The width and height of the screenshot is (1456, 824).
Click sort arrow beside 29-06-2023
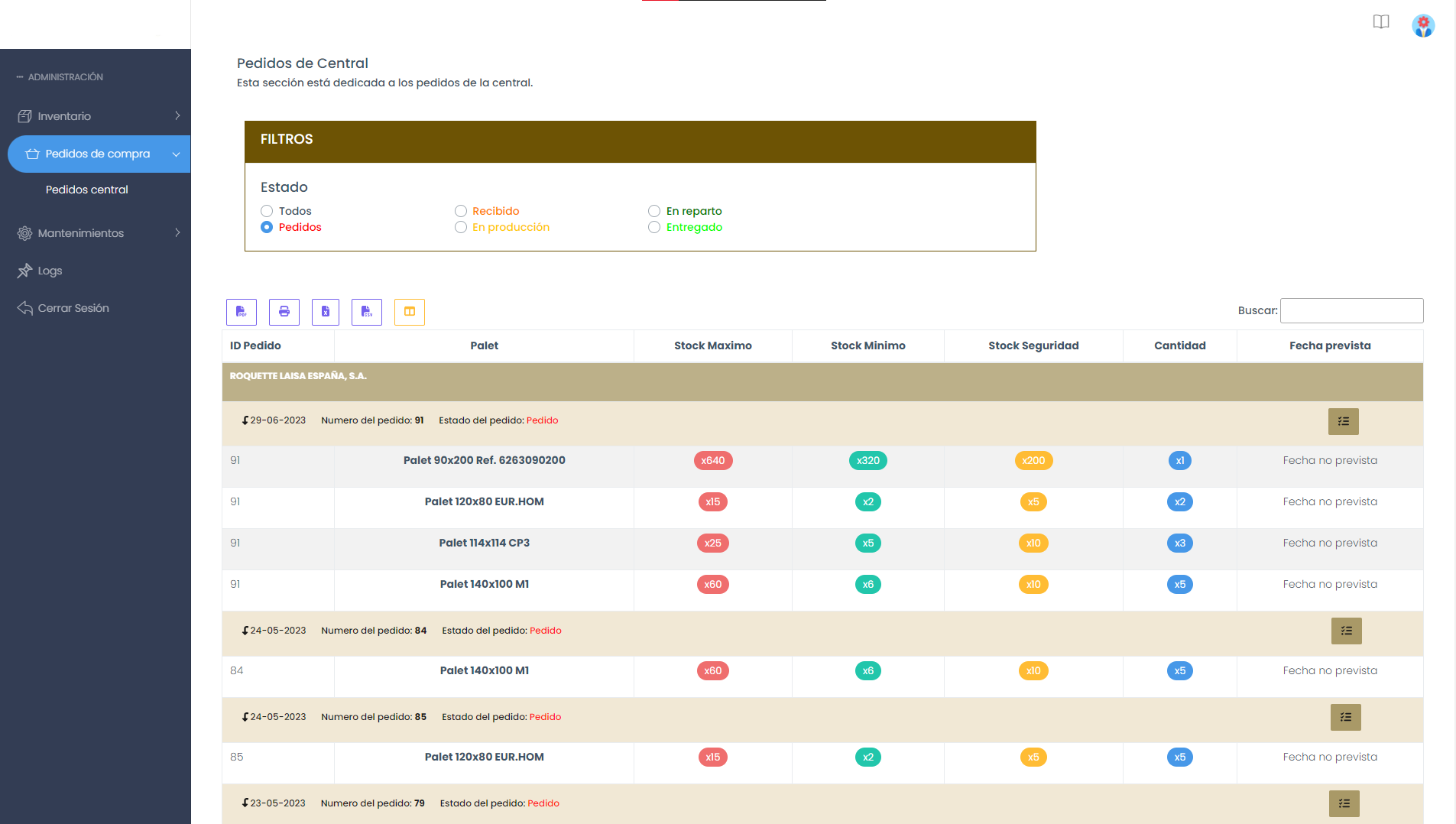coord(245,420)
